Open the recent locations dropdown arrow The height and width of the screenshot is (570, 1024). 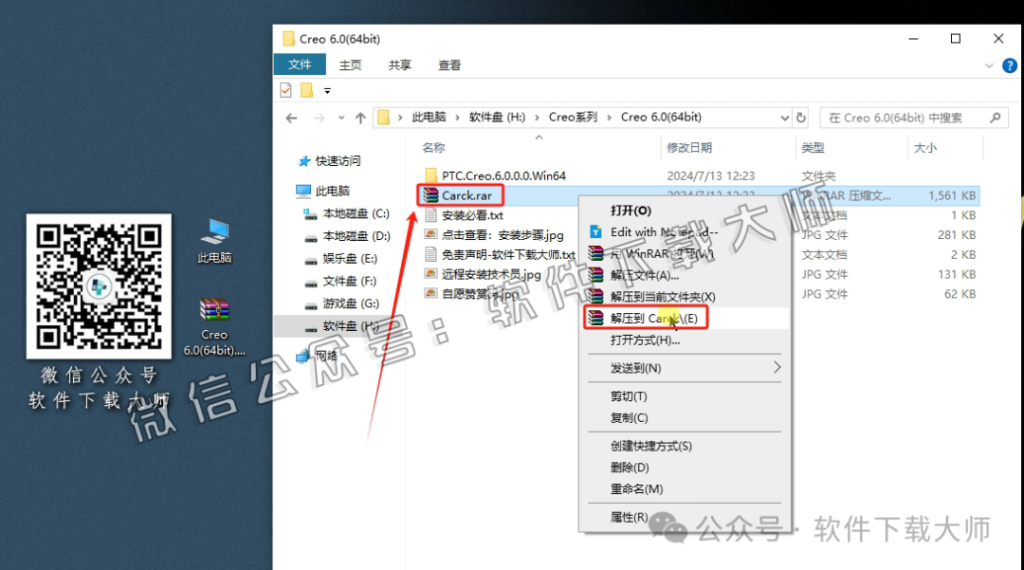tap(341, 118)
